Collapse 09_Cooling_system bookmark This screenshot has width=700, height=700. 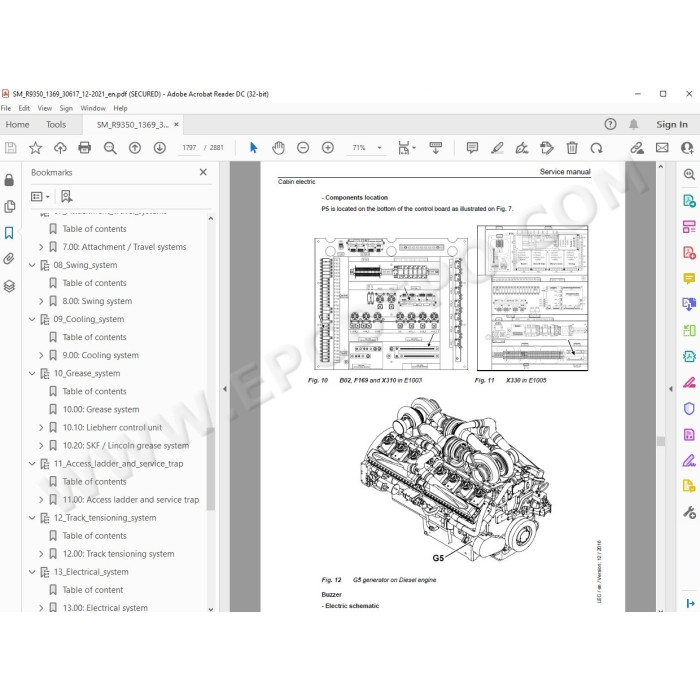coord(32,319)
